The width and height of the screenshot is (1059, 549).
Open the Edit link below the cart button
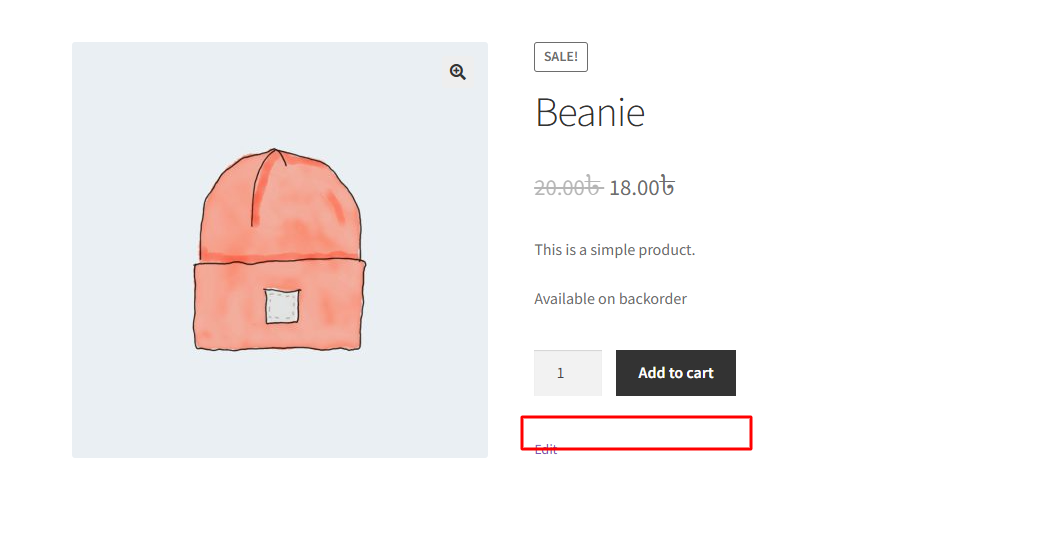click(x=546, y=450)
